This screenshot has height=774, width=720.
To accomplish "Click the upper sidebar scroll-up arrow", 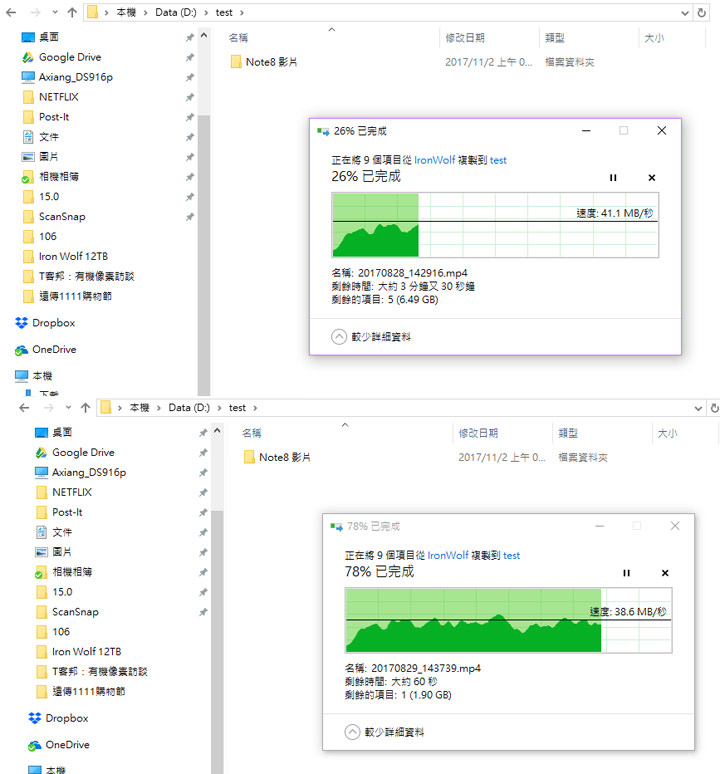I will (x=204, y=36).
